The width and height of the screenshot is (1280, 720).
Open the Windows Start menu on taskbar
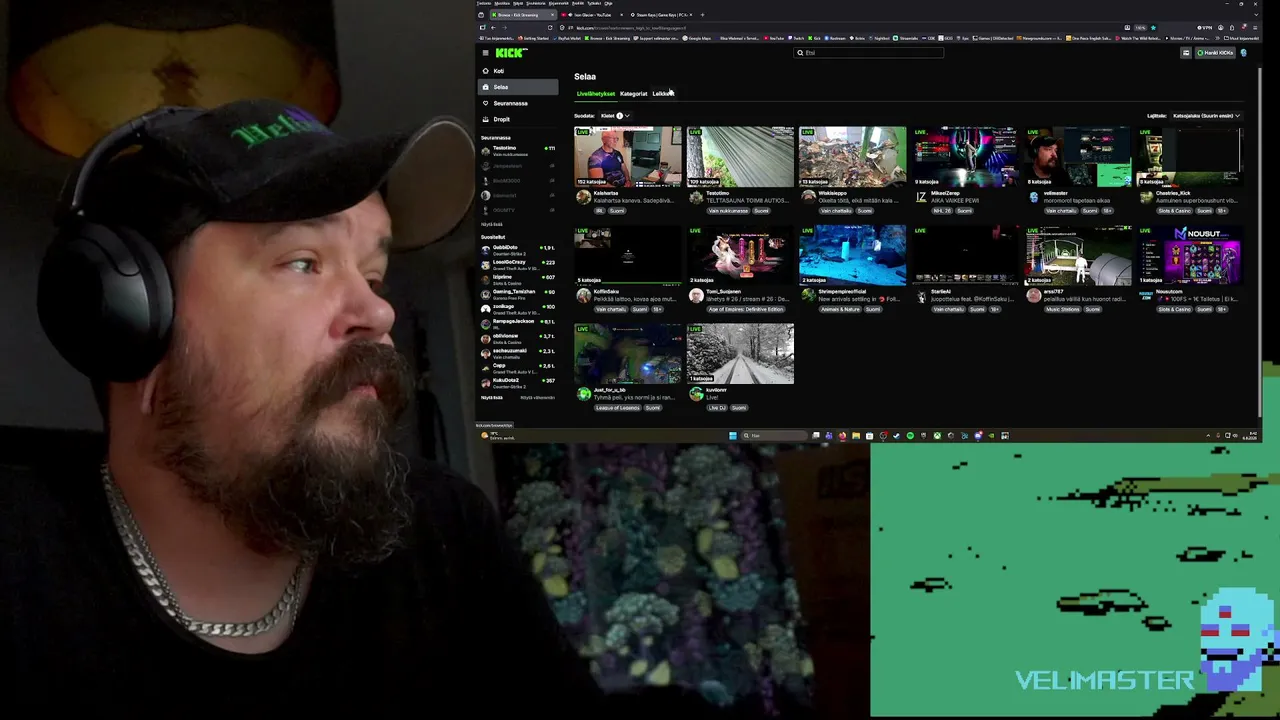[x=733, y=436]
